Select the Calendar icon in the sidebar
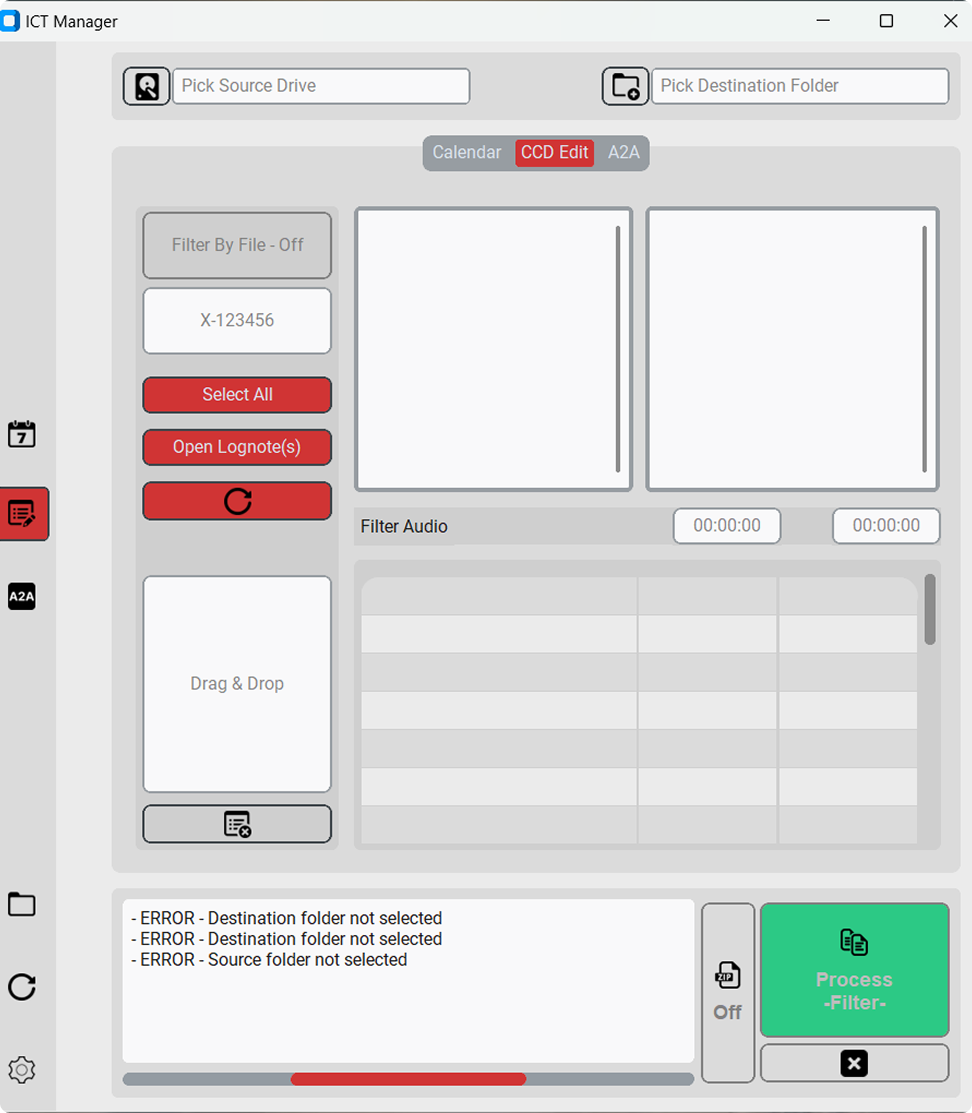The height and width of the screenshot is (1113, 972). [22, 434]
